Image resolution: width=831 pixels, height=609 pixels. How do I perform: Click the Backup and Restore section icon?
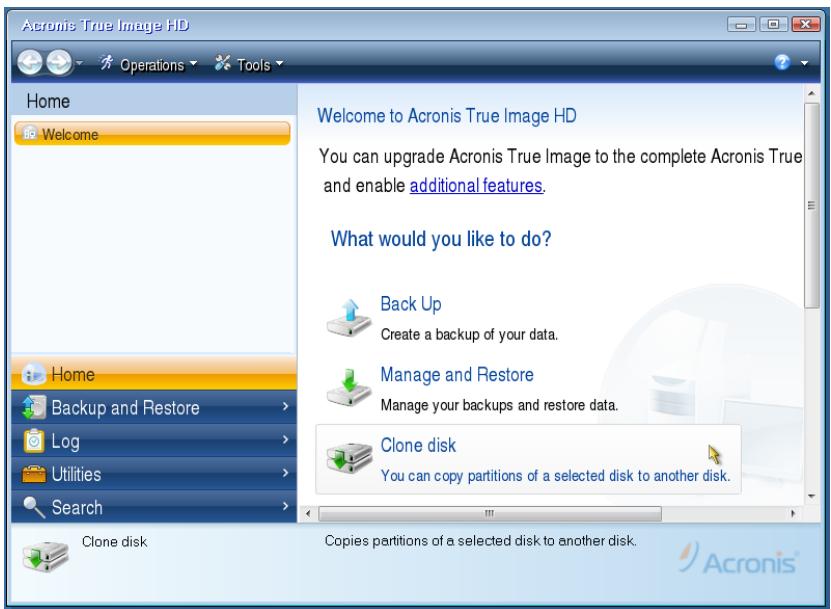(34, 407)
